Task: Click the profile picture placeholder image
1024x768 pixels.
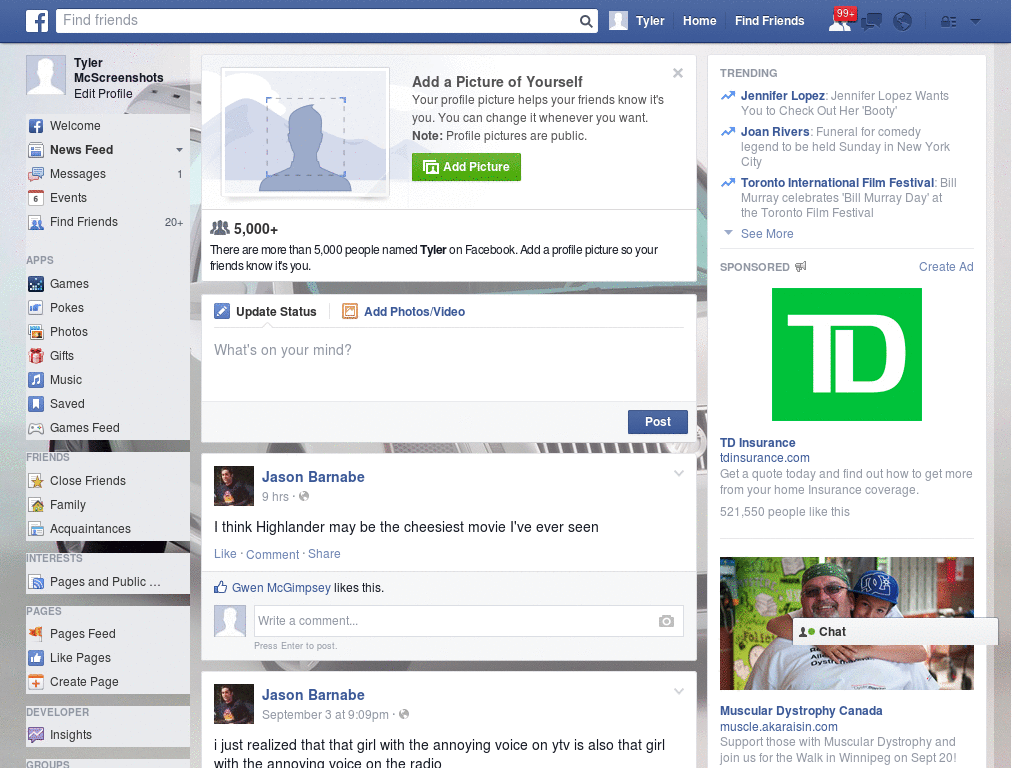Action: [306, 133]
